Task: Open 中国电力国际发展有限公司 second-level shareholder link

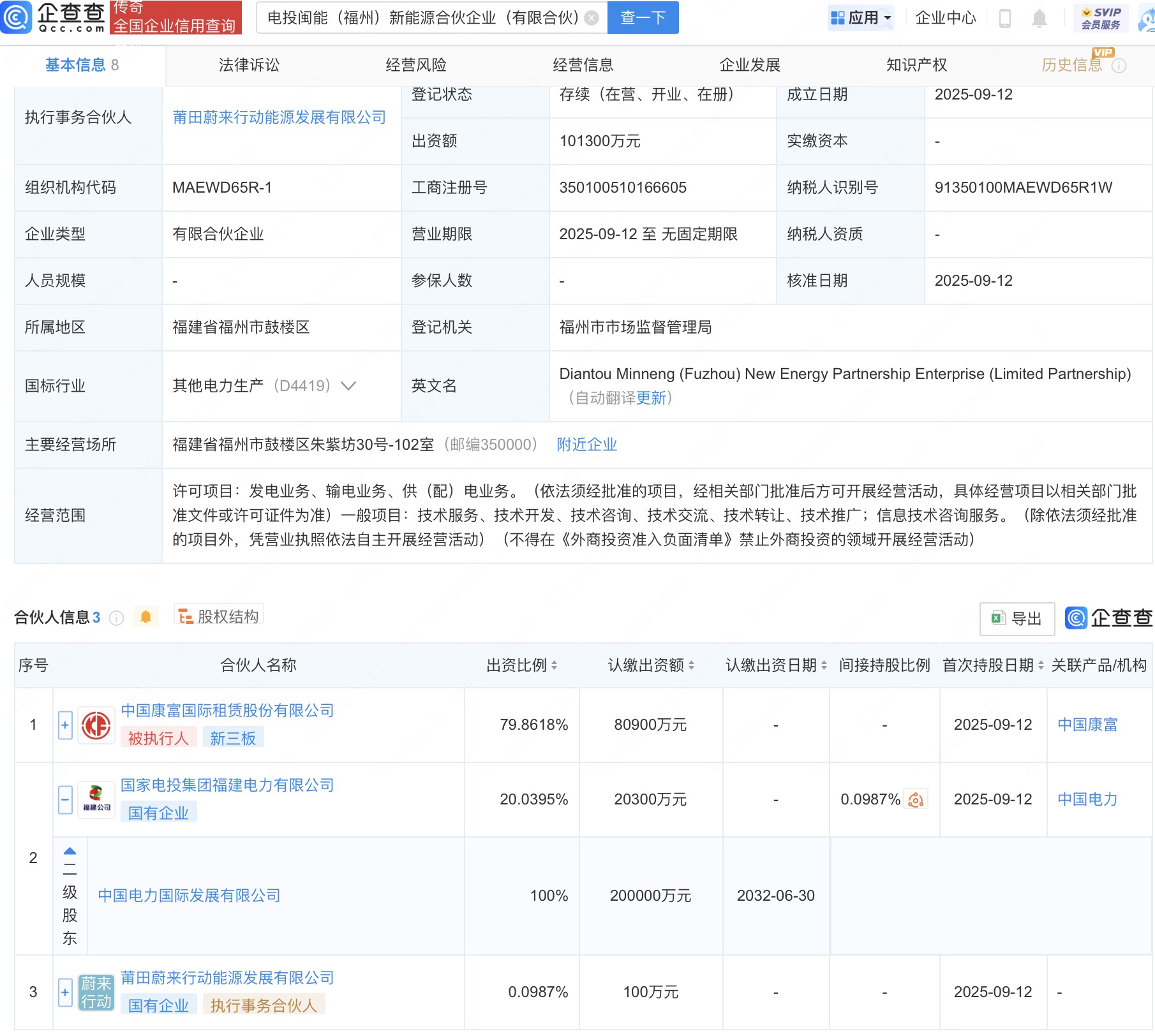Action: 189,896
